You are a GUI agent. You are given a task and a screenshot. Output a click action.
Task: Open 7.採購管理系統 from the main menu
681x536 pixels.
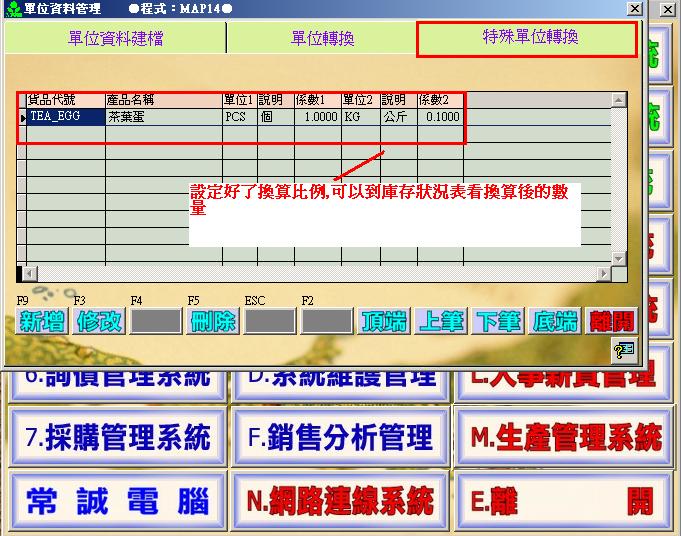[x=119, y=437]
